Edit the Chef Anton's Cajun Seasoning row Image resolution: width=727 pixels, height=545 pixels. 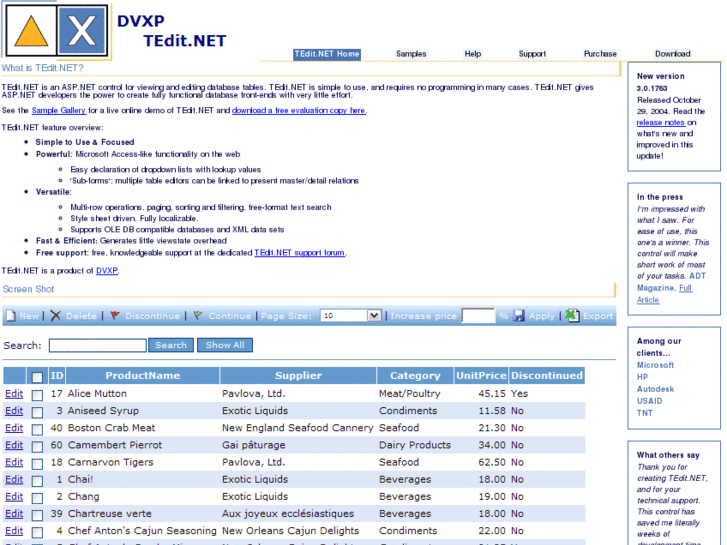pyautogui.click(x=14, y=531)
